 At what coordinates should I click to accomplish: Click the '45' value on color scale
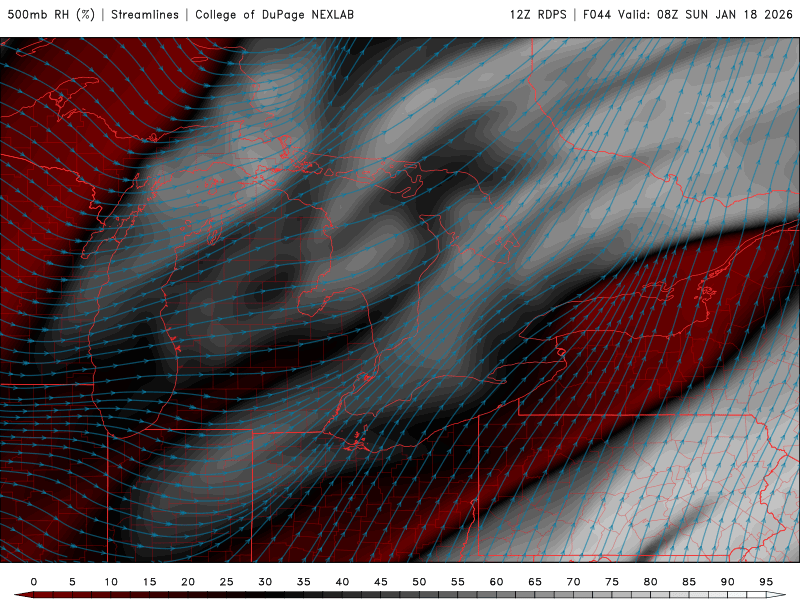(381, 582)
